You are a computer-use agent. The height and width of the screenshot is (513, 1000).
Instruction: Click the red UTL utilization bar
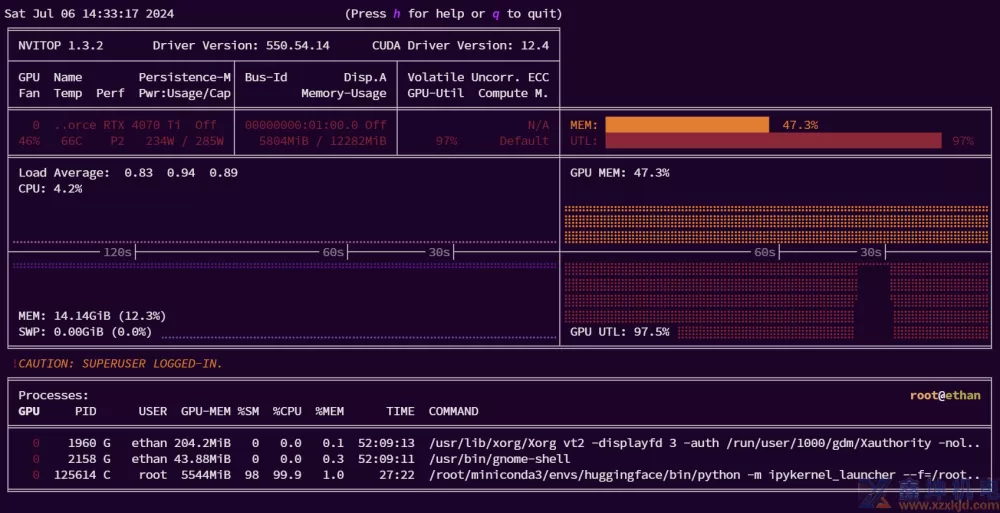[773, 141]
